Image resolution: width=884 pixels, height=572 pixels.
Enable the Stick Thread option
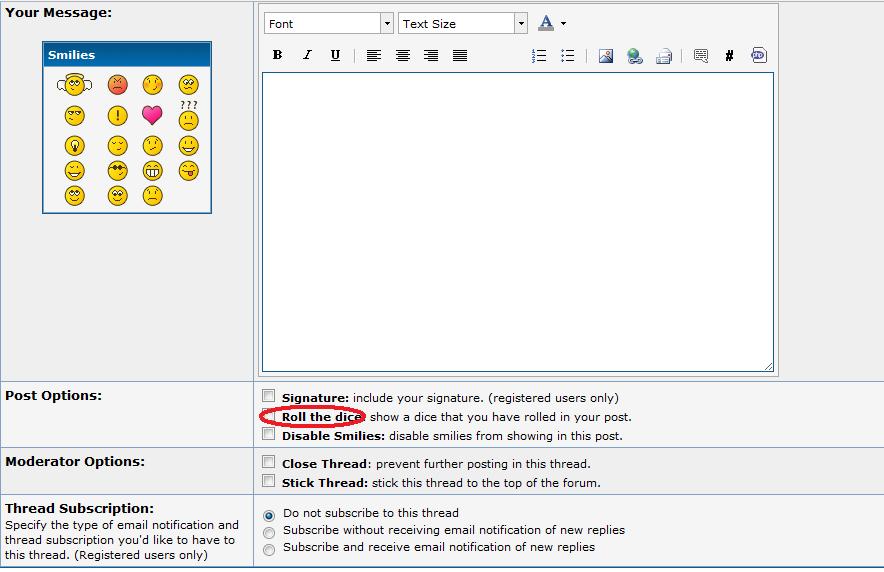(x=268, y=482)
